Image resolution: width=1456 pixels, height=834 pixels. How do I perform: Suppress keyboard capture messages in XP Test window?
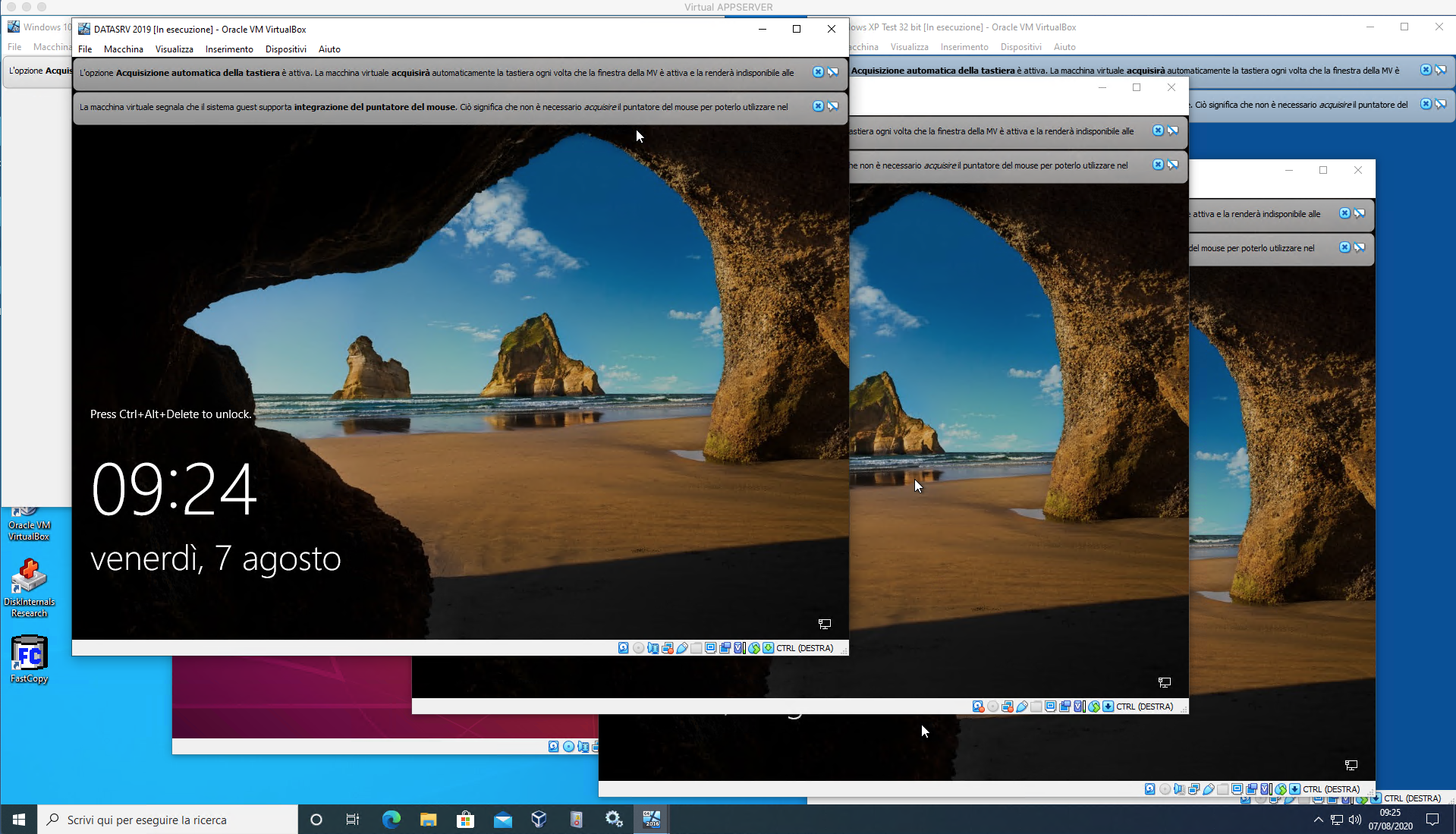[x=1441, y=70]
